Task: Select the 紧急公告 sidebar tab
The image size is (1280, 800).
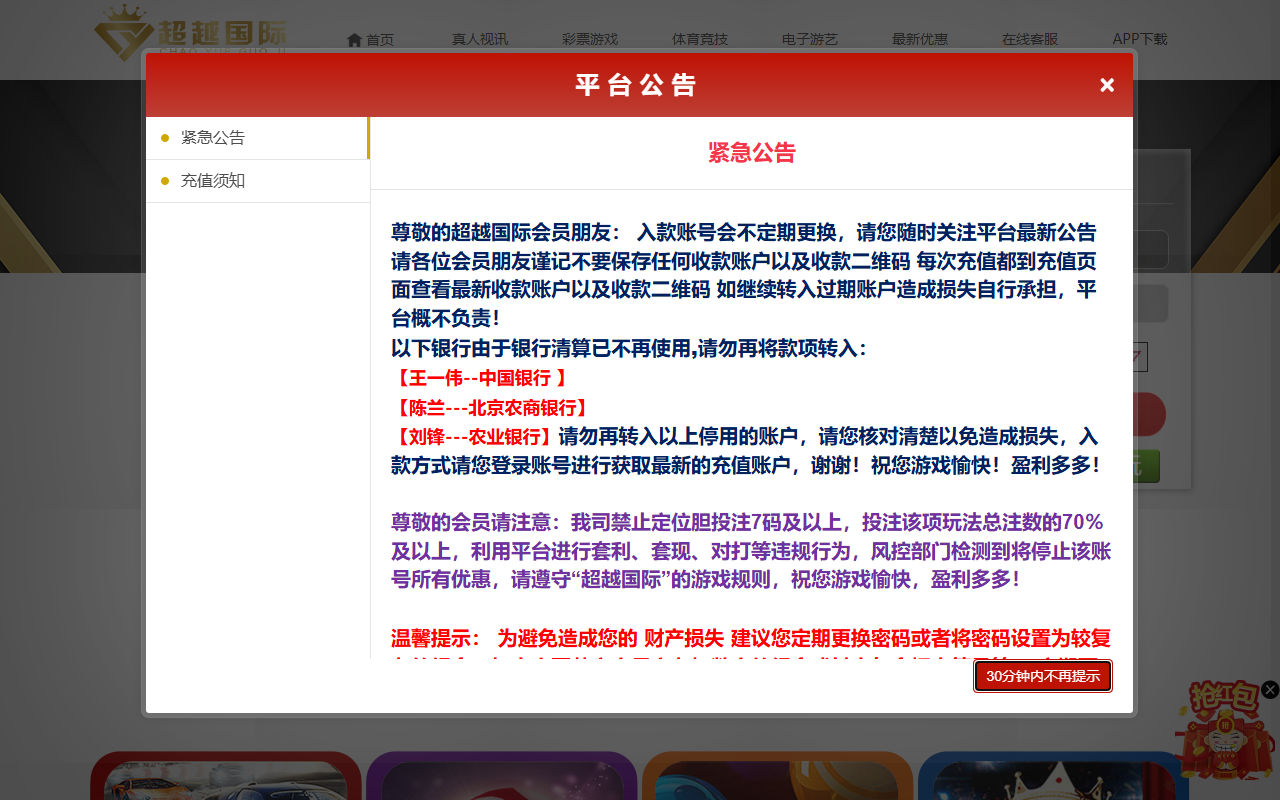Action: click(x=257, y=138)
